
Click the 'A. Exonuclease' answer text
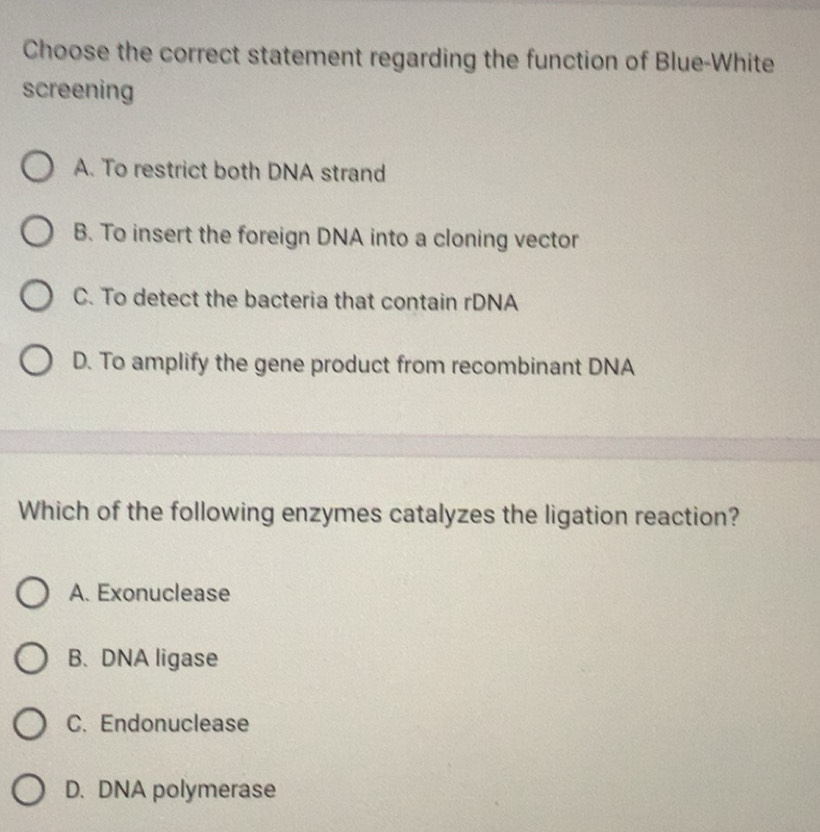click(150, 593)
